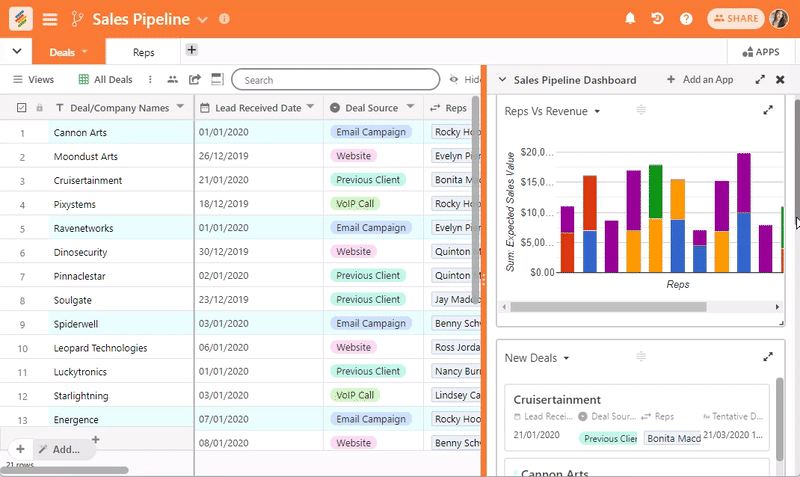Click the Stackby logo icon
Image resolution: width=800 pixels, height=477 pixels.
[21, 19]
